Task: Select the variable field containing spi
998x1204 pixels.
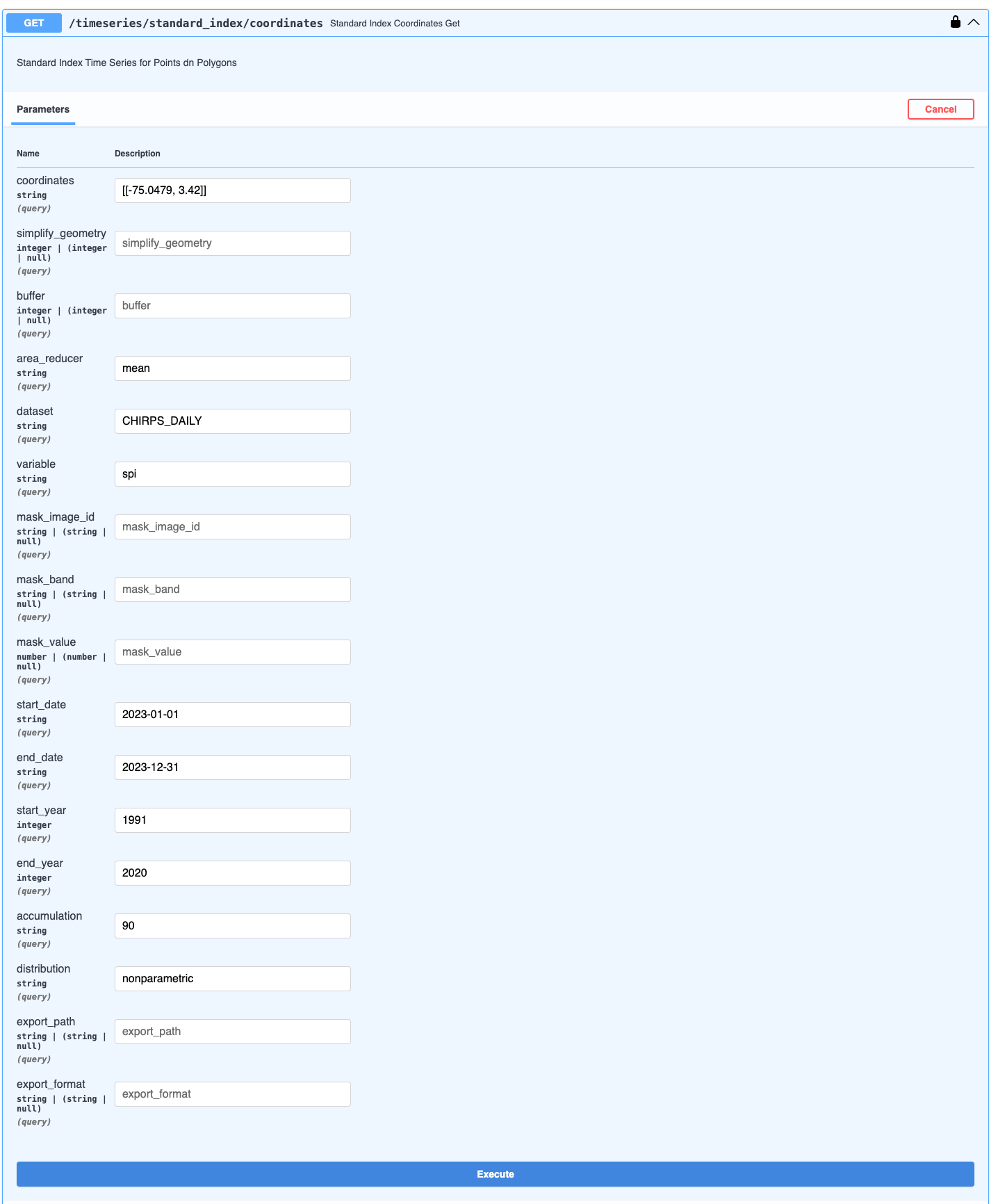Action: [x=232, y=474]
